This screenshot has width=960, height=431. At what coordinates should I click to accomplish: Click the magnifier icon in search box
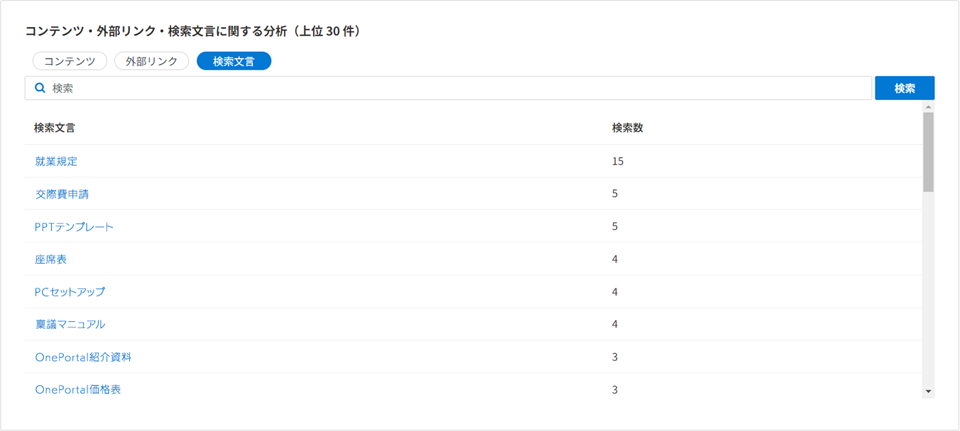pos(40,88)
